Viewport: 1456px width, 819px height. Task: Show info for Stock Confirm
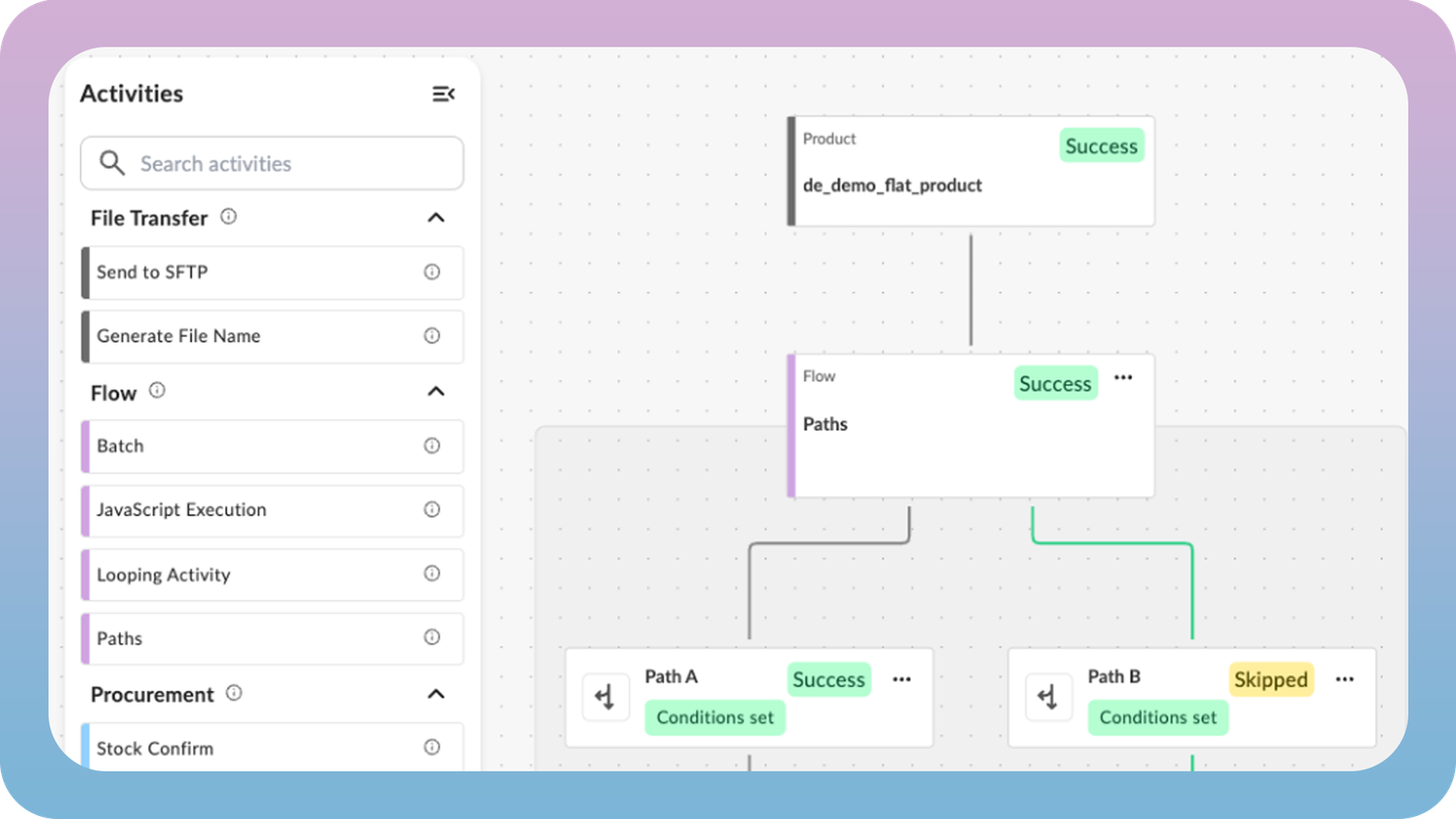coord(432,747)
